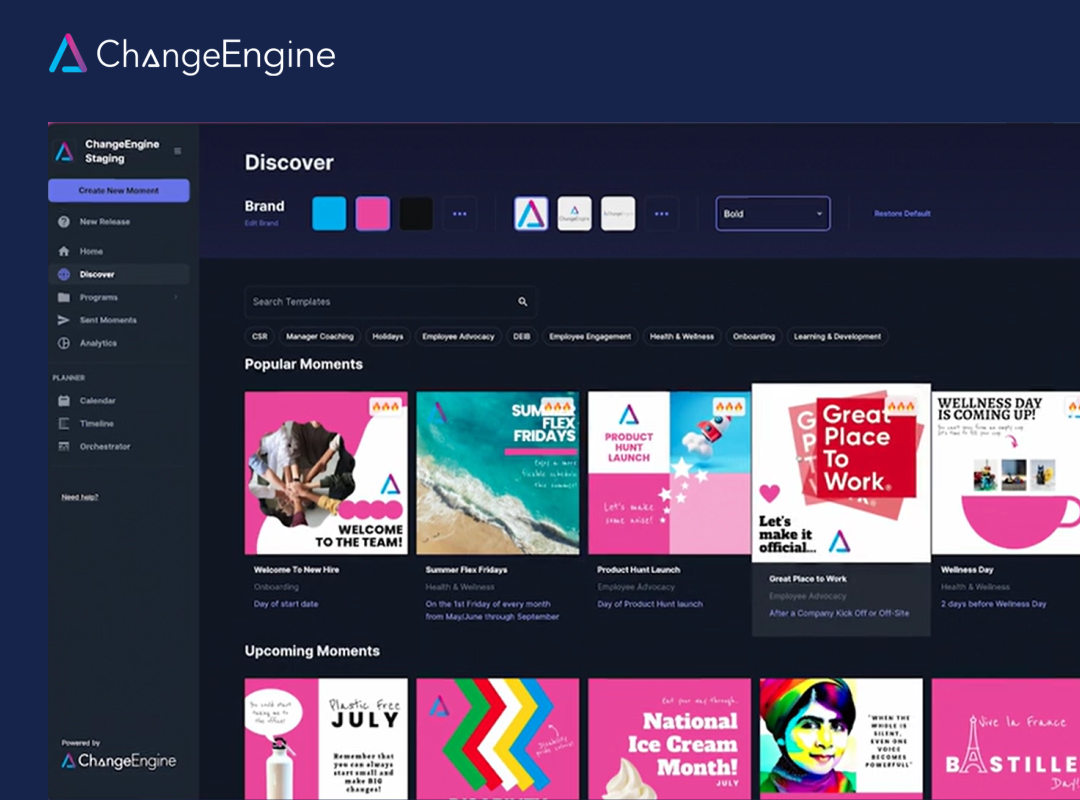Open Great Place To Work template thumbnail
Image resolution: width=1080 pixels, height=800 pixels.
tap(841, 473)
